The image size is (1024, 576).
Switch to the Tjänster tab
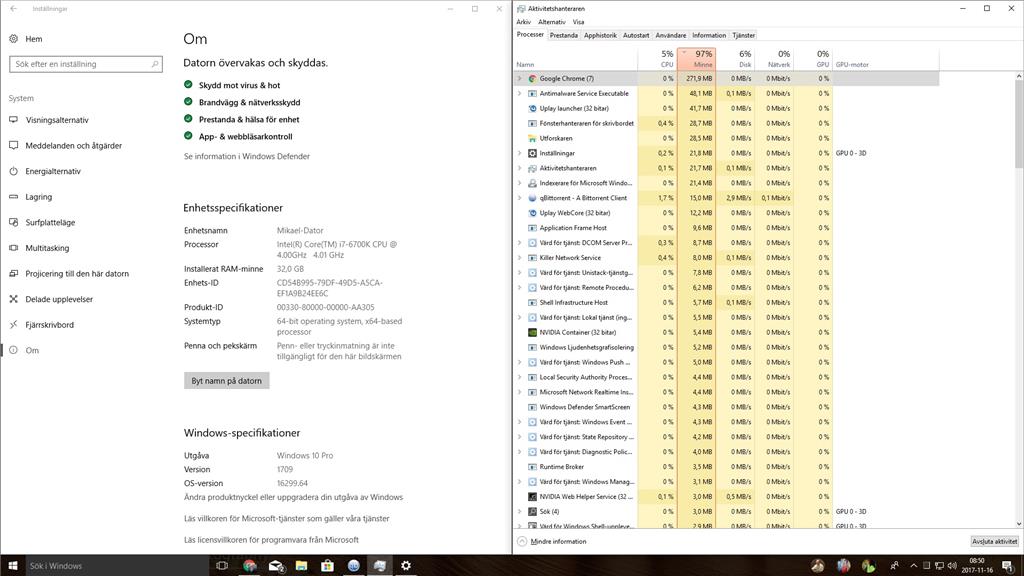743,35
